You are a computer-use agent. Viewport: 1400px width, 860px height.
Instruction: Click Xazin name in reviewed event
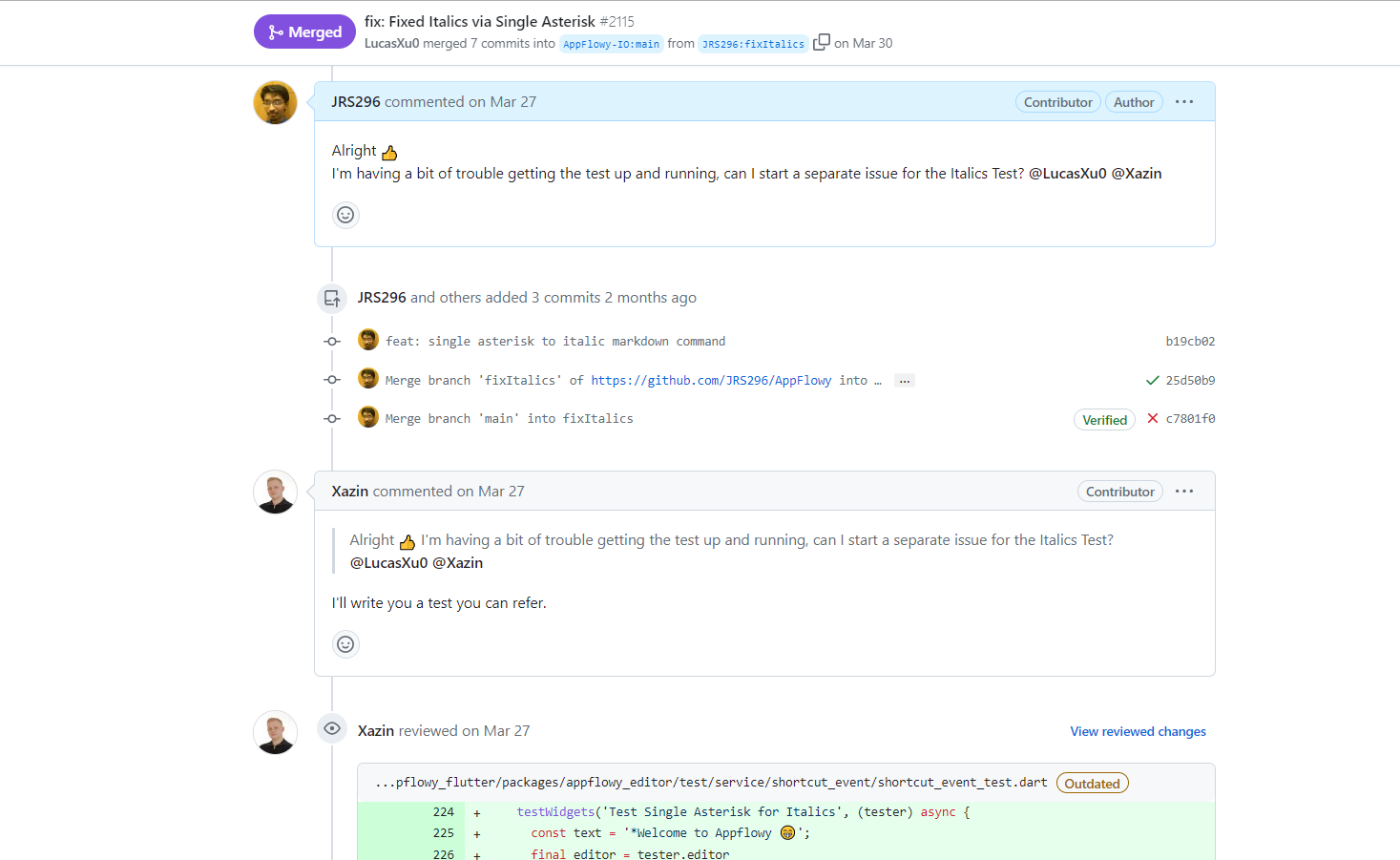click(x=376, y=730)
